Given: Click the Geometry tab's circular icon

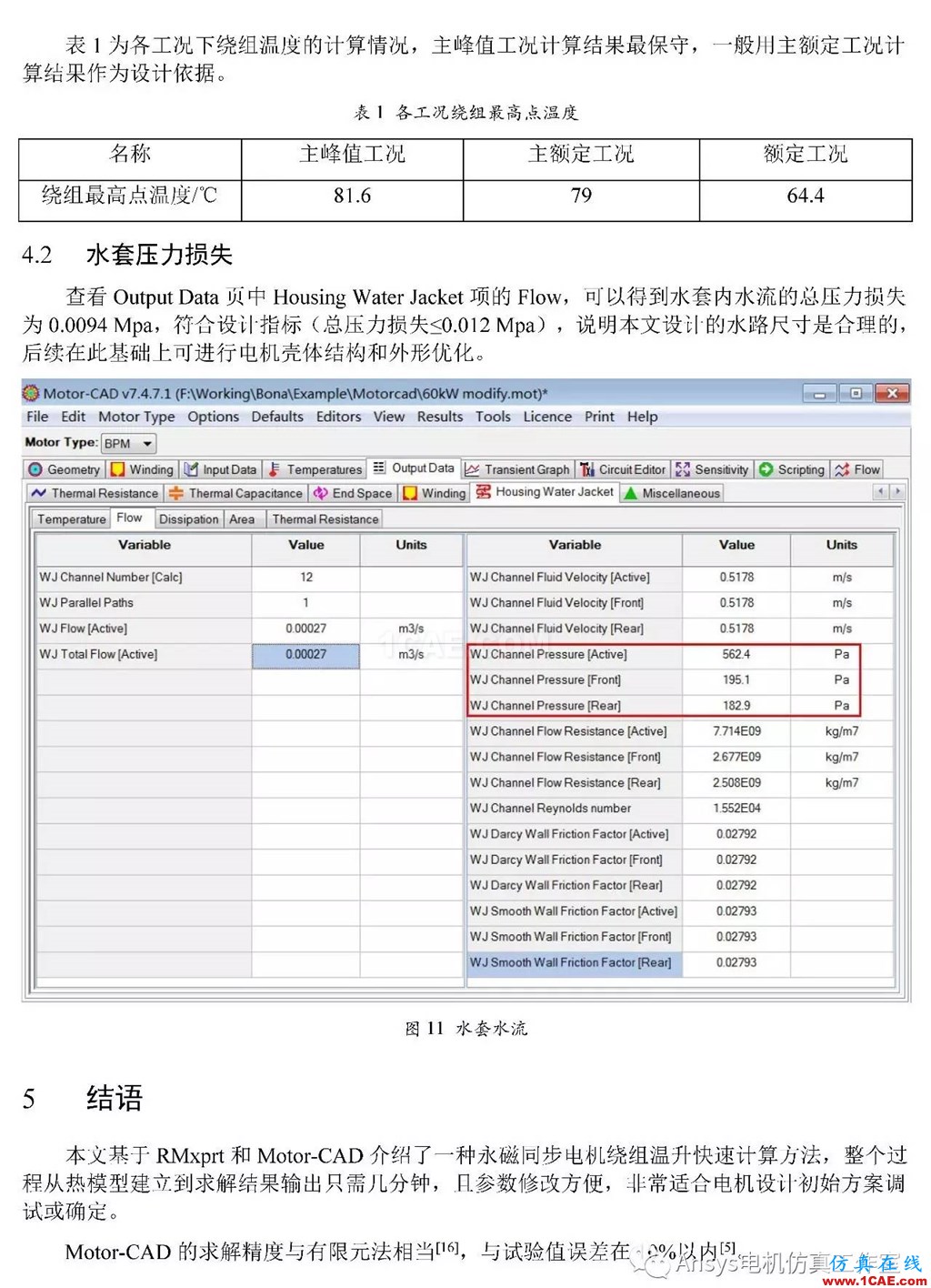Looking at the screenshot, I should pos(35,469).
